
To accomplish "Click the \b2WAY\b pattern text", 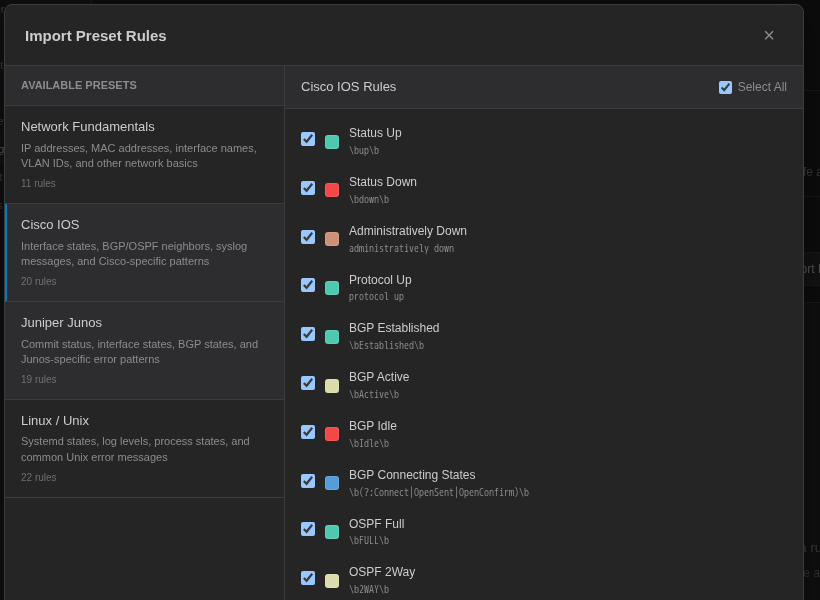I will pyautogui.click(x=369, y=590).
